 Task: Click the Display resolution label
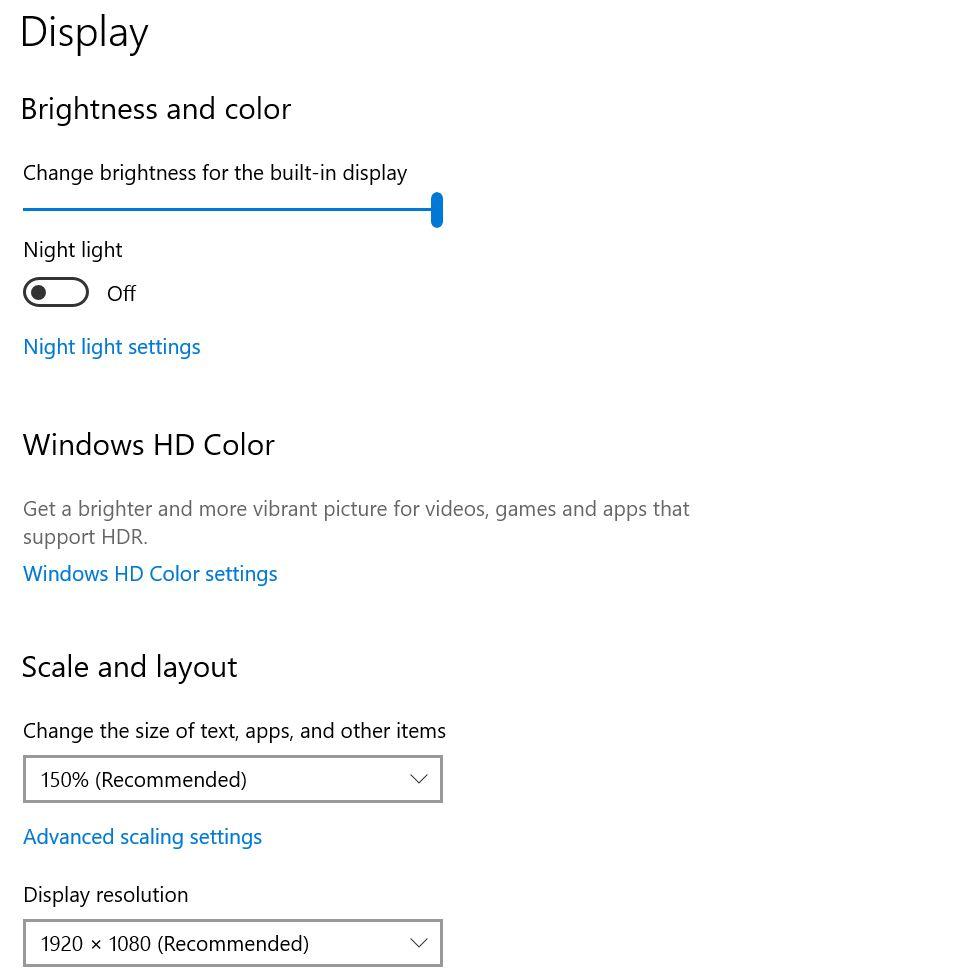tap(106, 895)
